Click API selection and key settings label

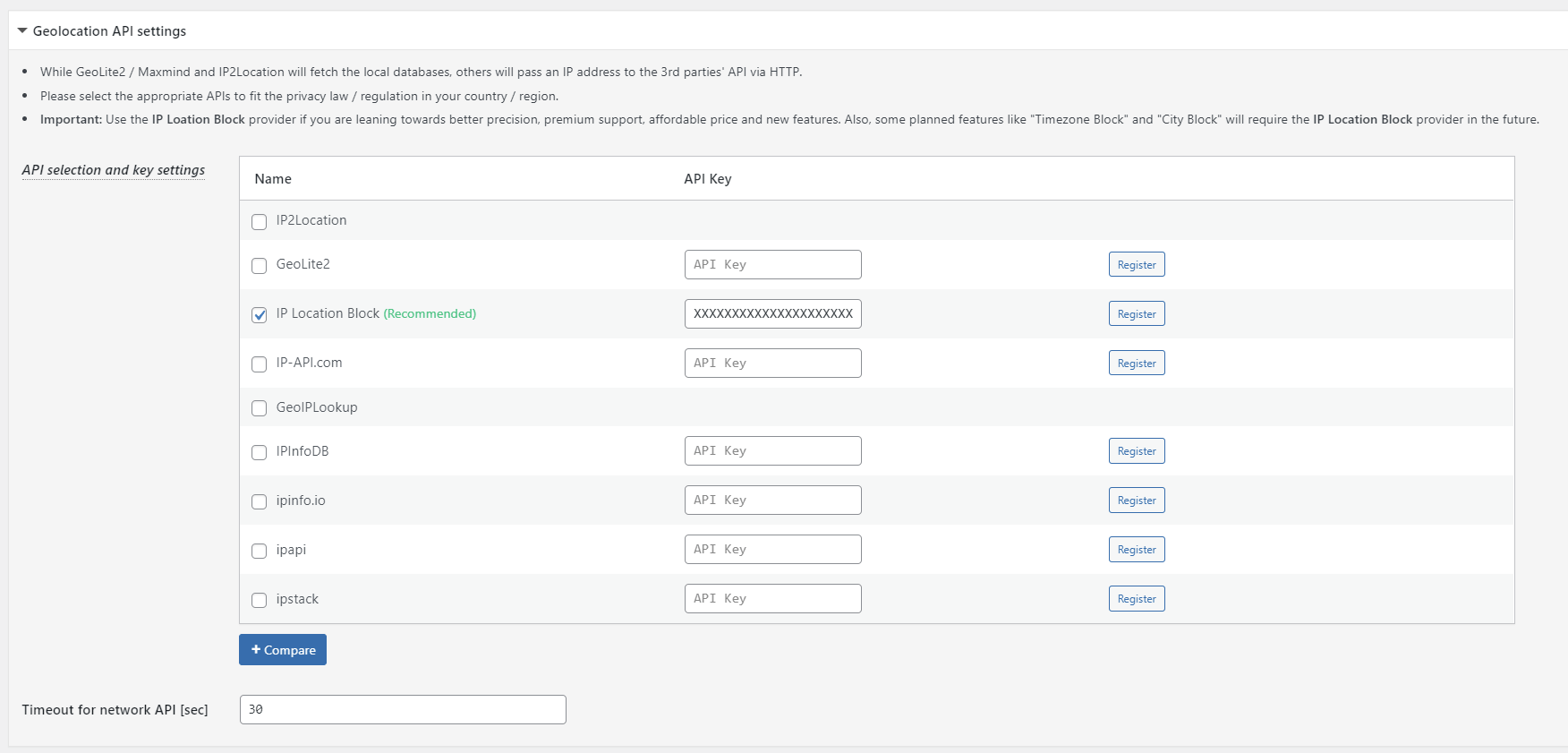(x=114, y=170)
